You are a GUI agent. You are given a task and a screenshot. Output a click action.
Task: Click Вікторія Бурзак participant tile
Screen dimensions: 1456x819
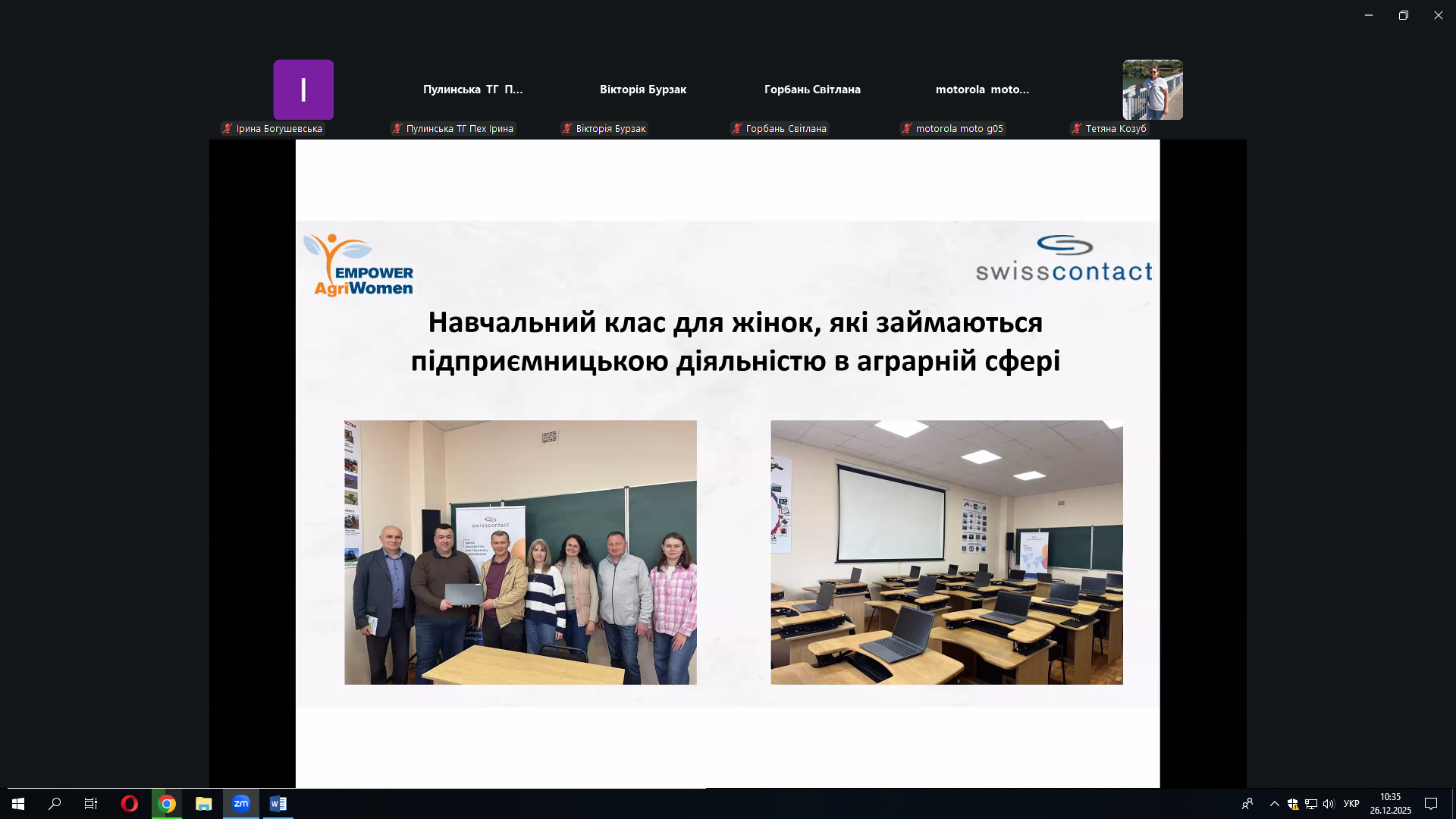tap(643, 89)
